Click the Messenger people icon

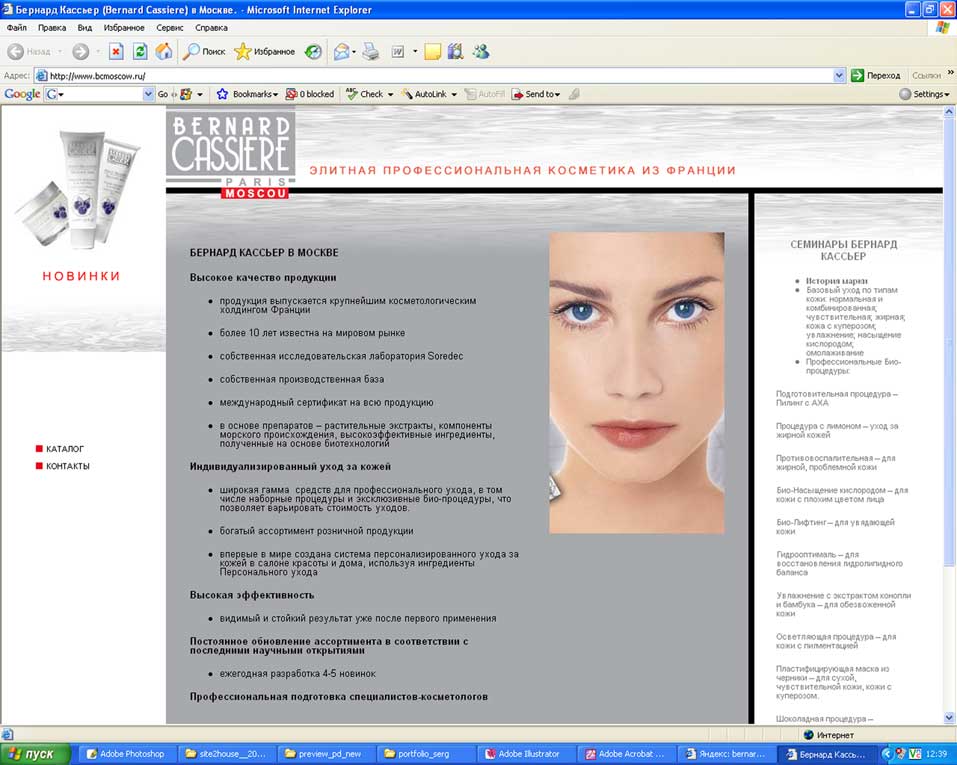click(481, 51)
